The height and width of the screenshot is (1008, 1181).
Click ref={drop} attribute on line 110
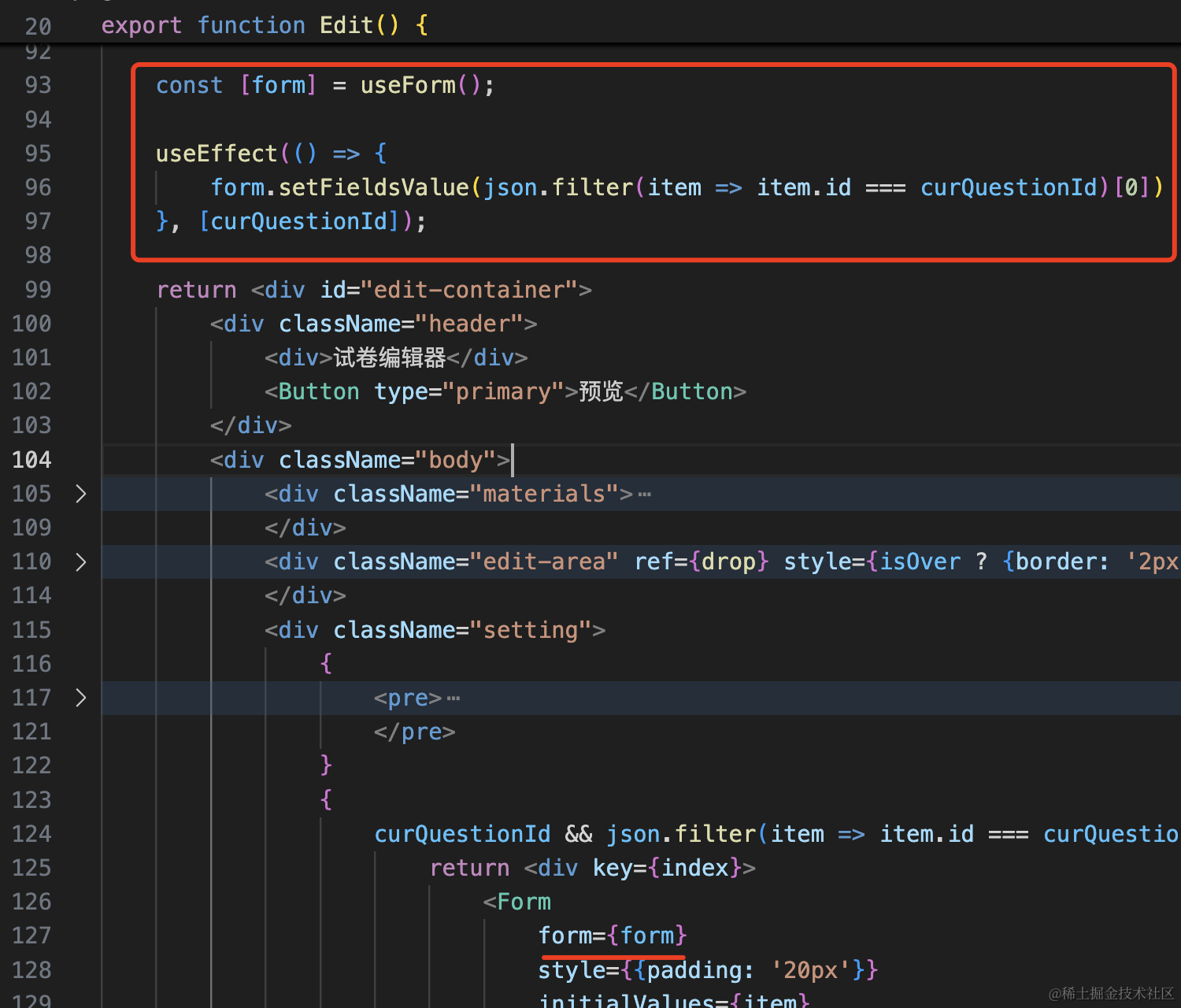pyautogui.click(x=701, y=561)
